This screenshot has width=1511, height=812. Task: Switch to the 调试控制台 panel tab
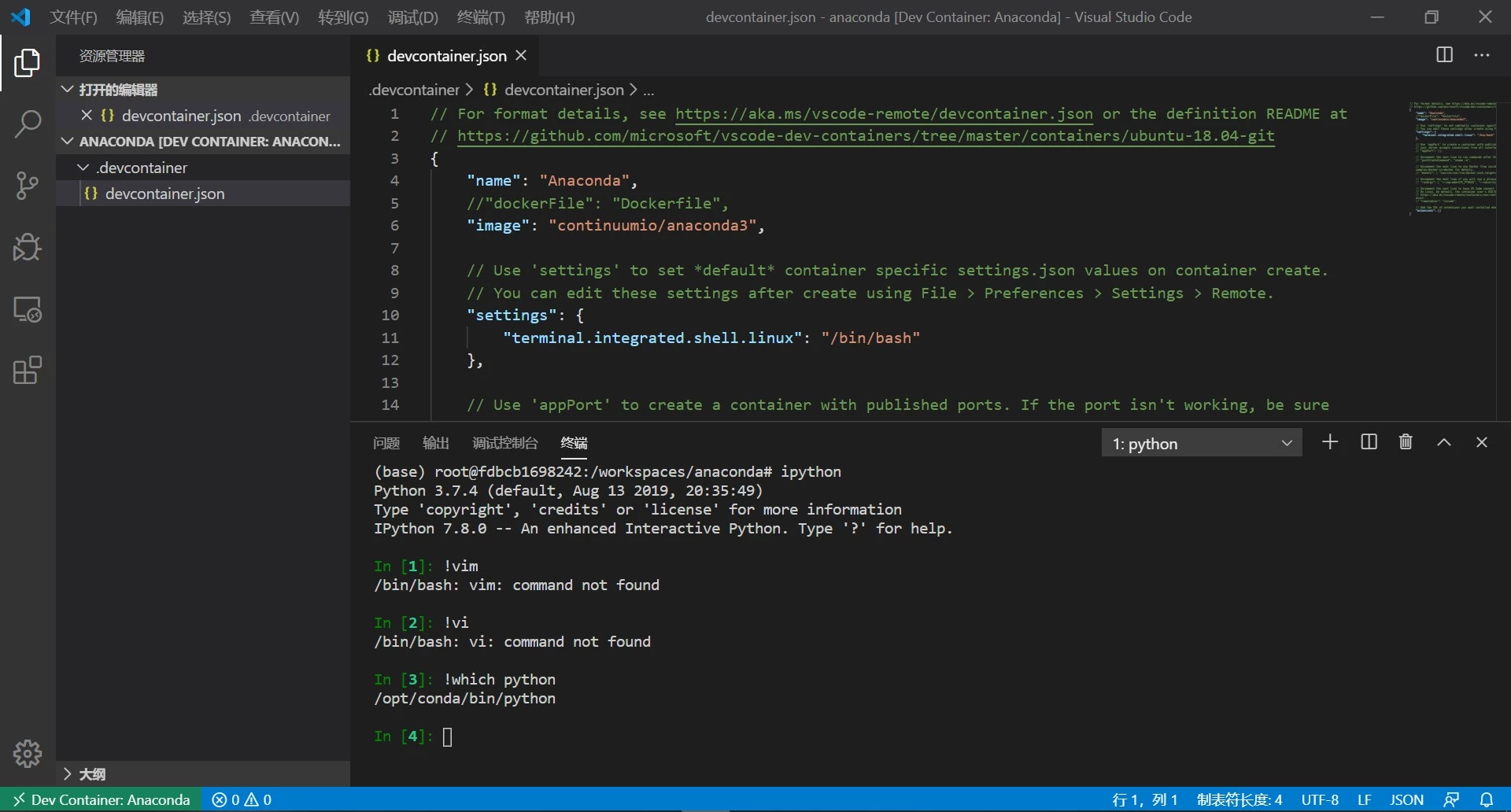coord(505,443)
